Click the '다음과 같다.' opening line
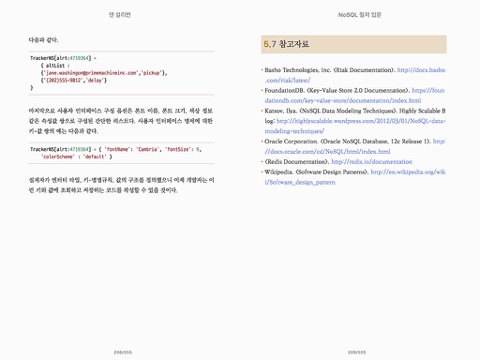The image size is (480, 360). click(x=43, y=40)
